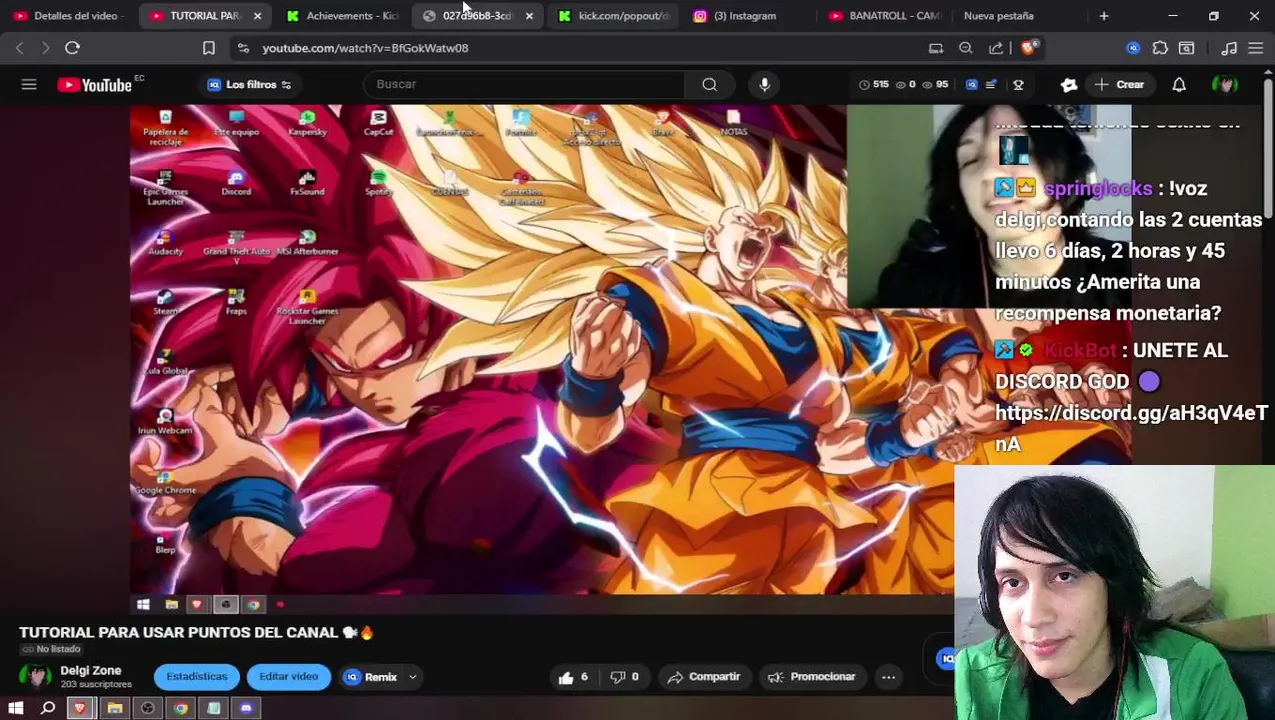Switch to the Detalles del video tab
This screenshot has height=720, width=1275.
click(x=67, y=16)
